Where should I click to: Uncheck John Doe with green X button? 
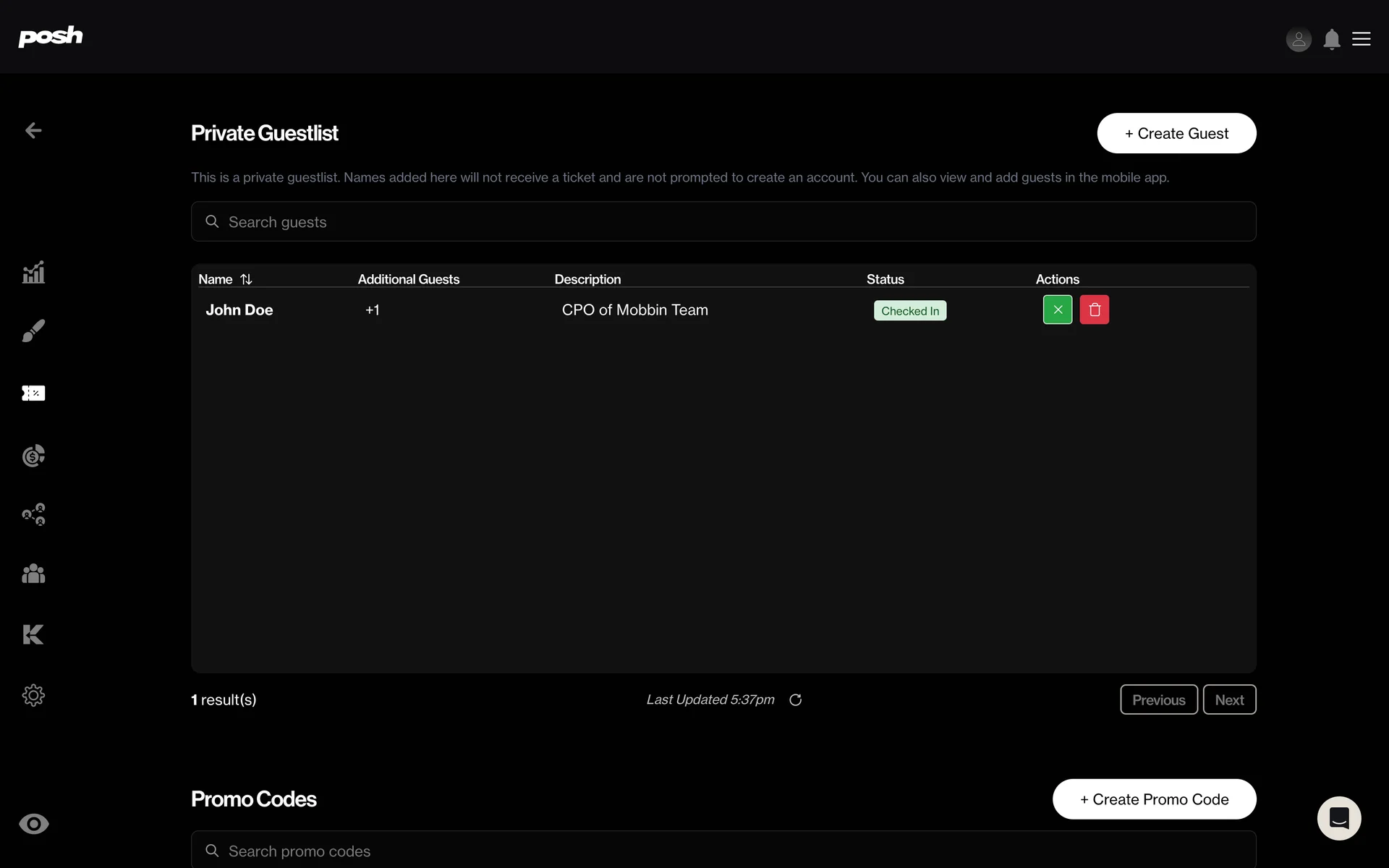[x=1058, y=310]
